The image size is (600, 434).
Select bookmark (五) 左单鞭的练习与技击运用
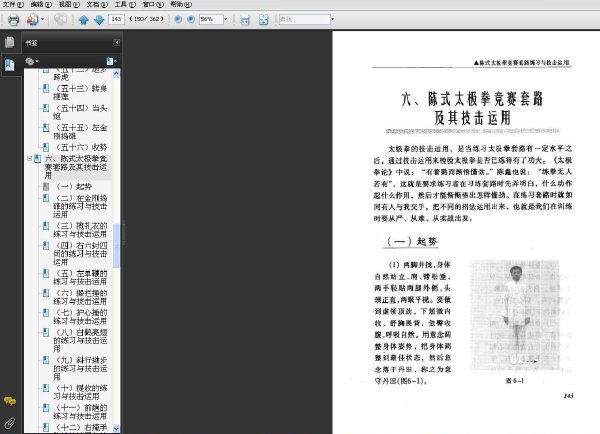pos(80,277)
